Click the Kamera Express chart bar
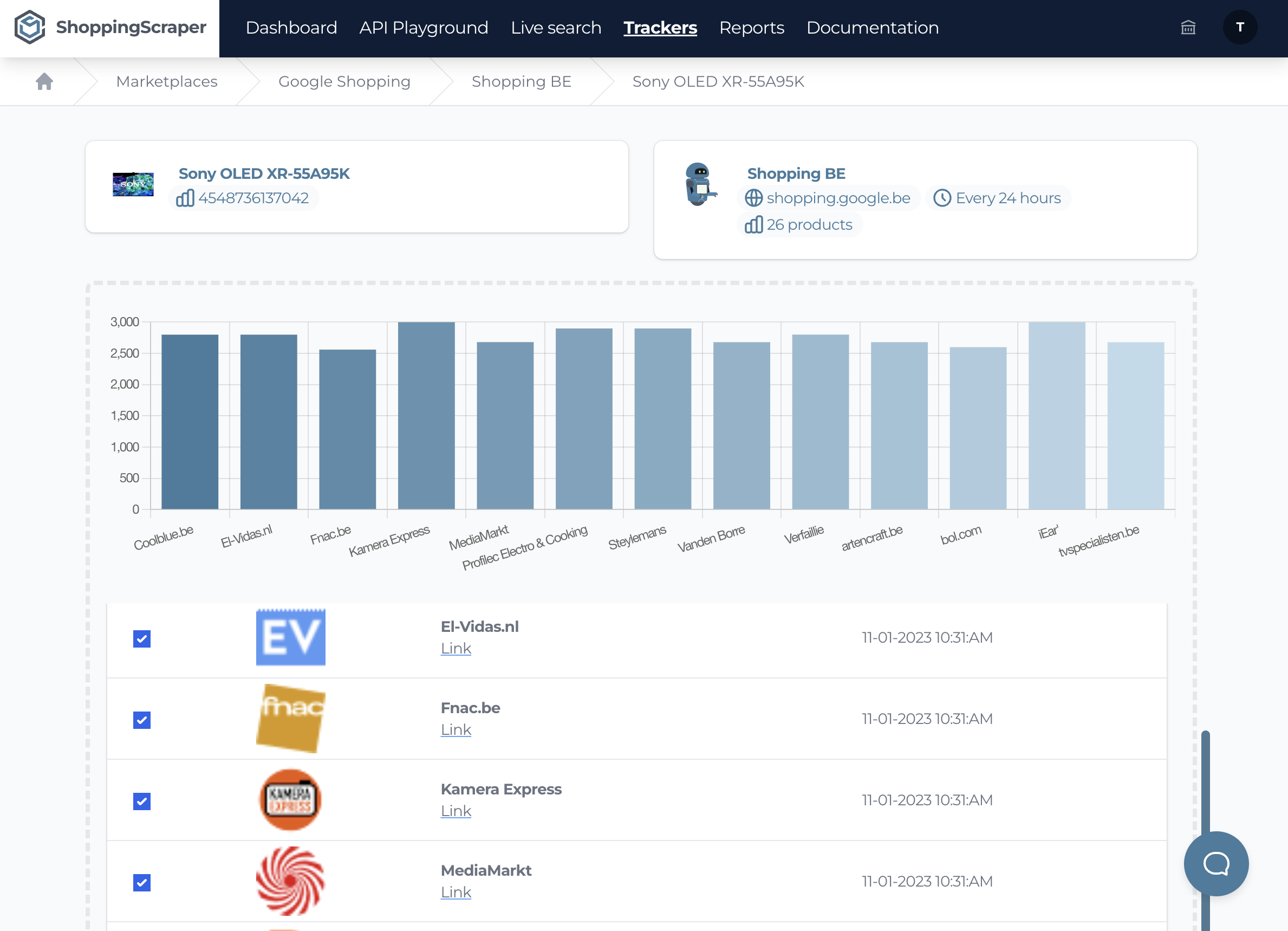Screen dimensions: 1288x931 pos(426,415)
